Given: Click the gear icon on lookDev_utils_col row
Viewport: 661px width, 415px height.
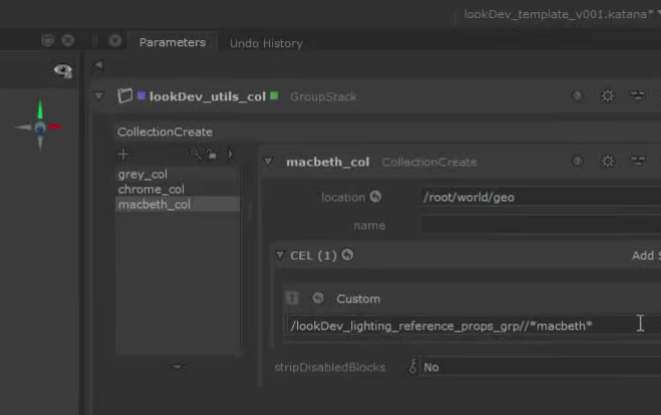Looking at the screenshot, I should pyautogui.click(x=607, y=96).
